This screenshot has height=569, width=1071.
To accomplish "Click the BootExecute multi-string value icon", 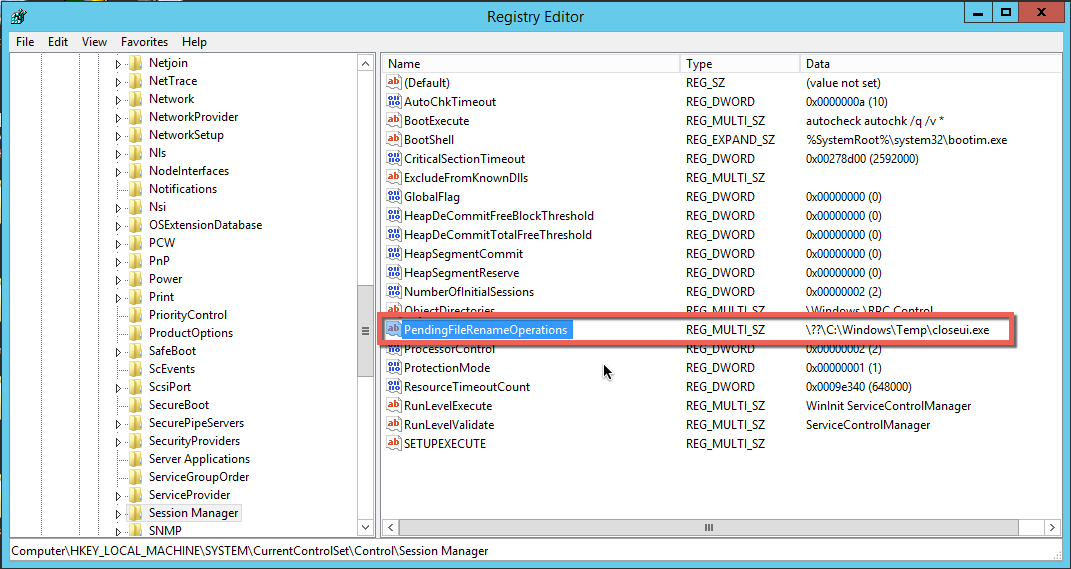I will pyautogui.click(x=393, y=121).
